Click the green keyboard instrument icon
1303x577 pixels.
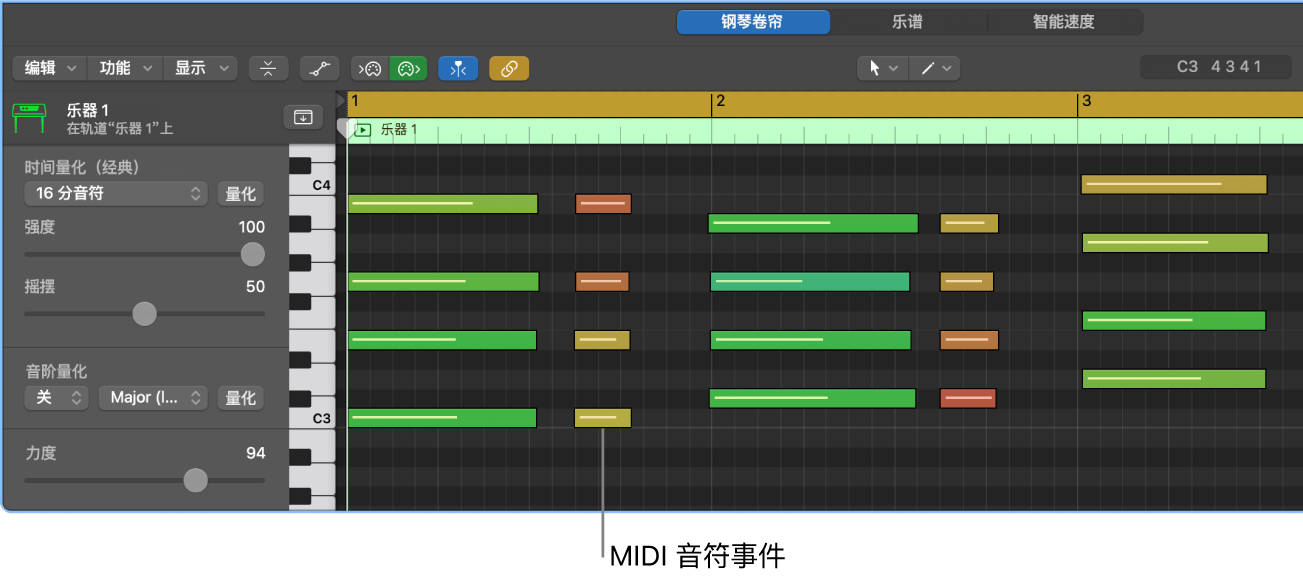pyautogui.click(x=29, y=117)
